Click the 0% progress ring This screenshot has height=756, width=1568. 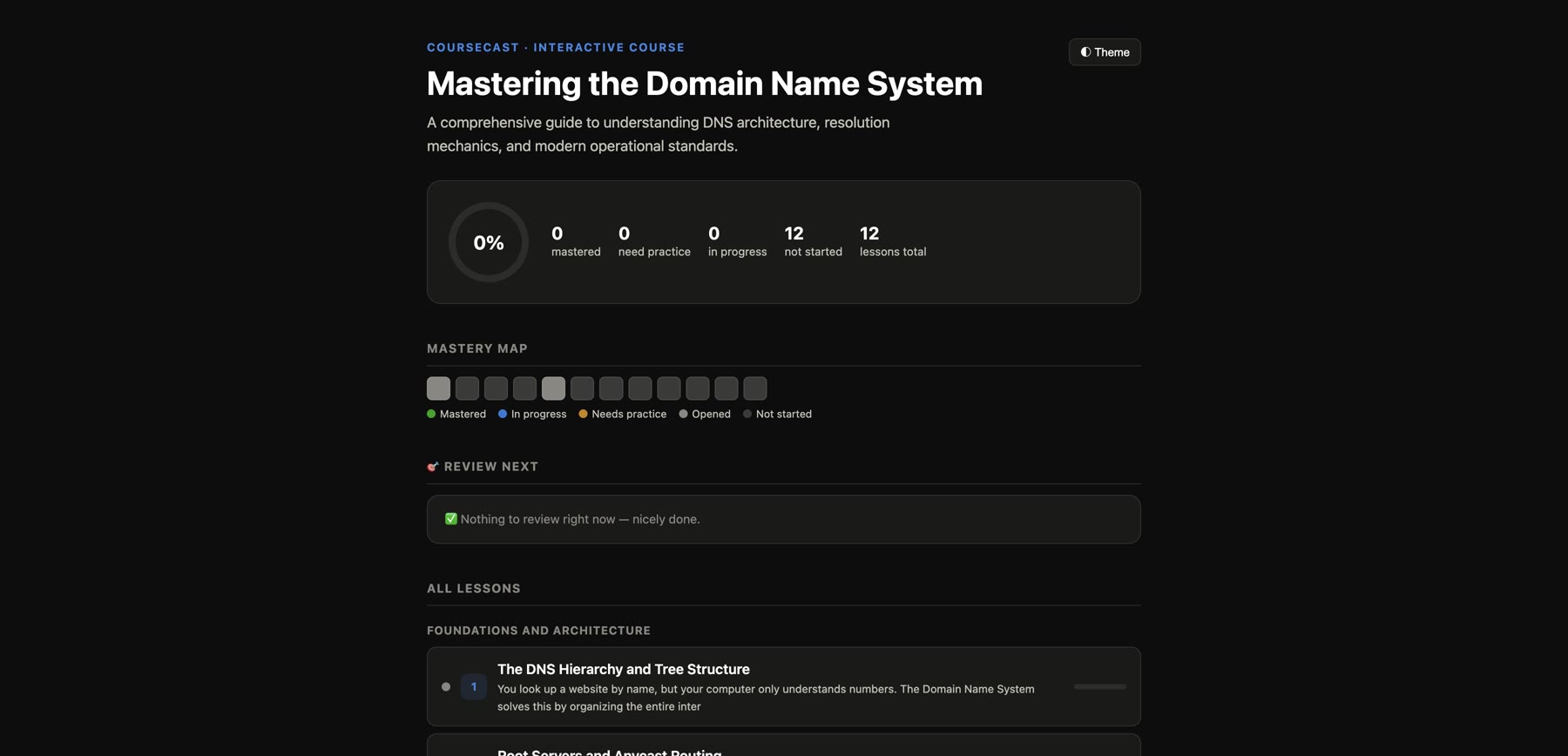tap(489, 242)
